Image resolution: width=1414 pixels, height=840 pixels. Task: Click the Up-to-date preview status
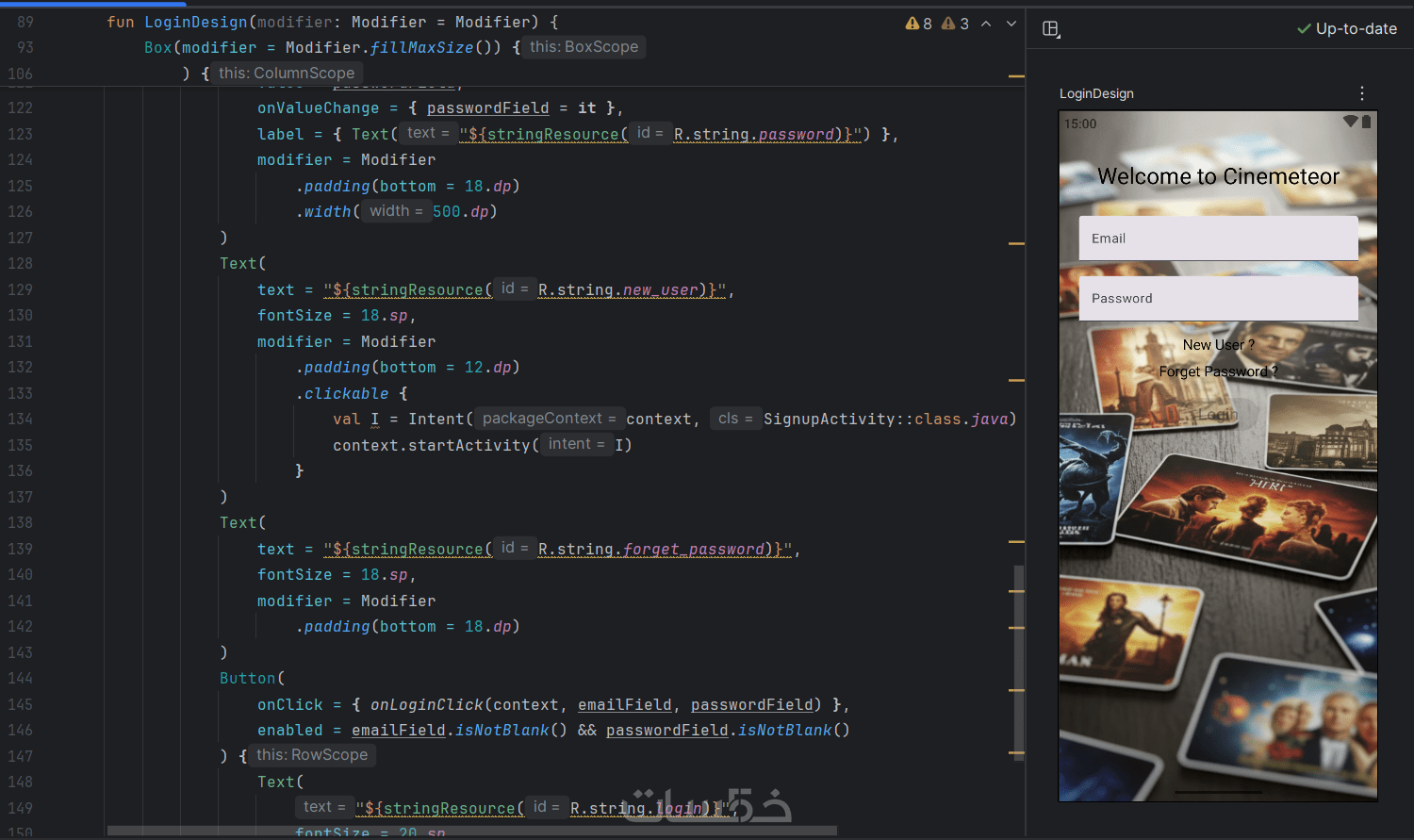(1347, 29)
